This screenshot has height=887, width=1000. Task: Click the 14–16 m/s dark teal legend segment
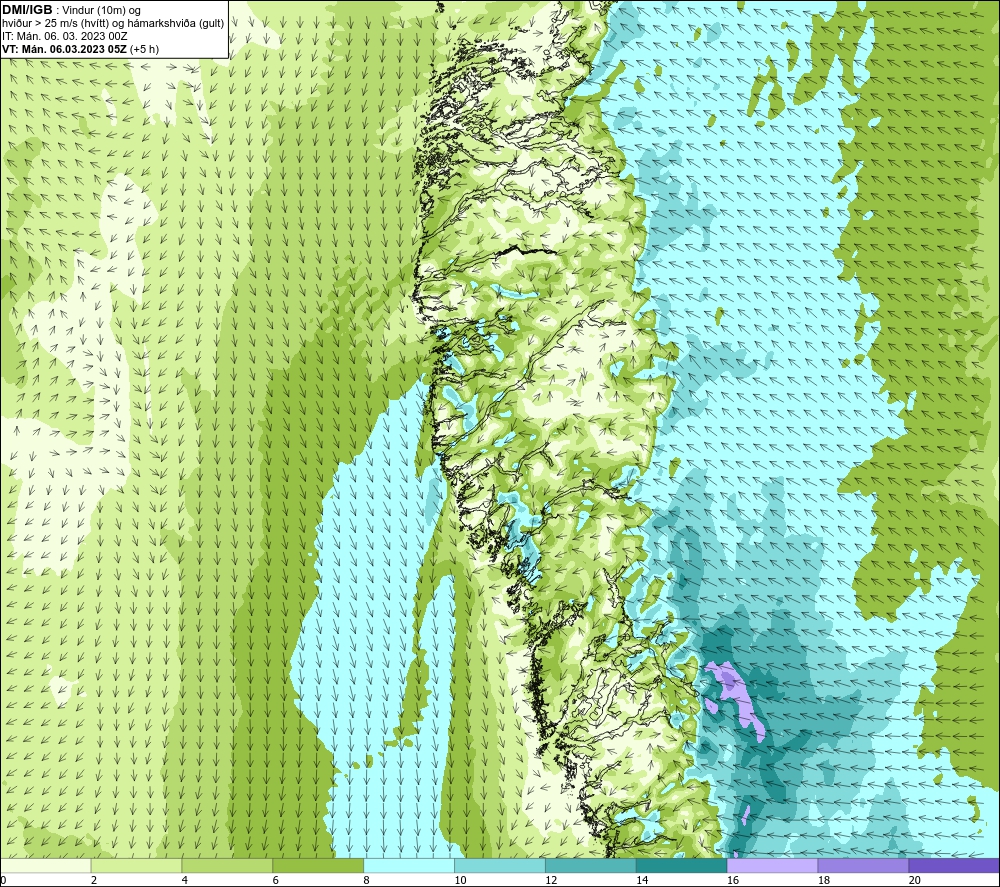tap(682, 865)
